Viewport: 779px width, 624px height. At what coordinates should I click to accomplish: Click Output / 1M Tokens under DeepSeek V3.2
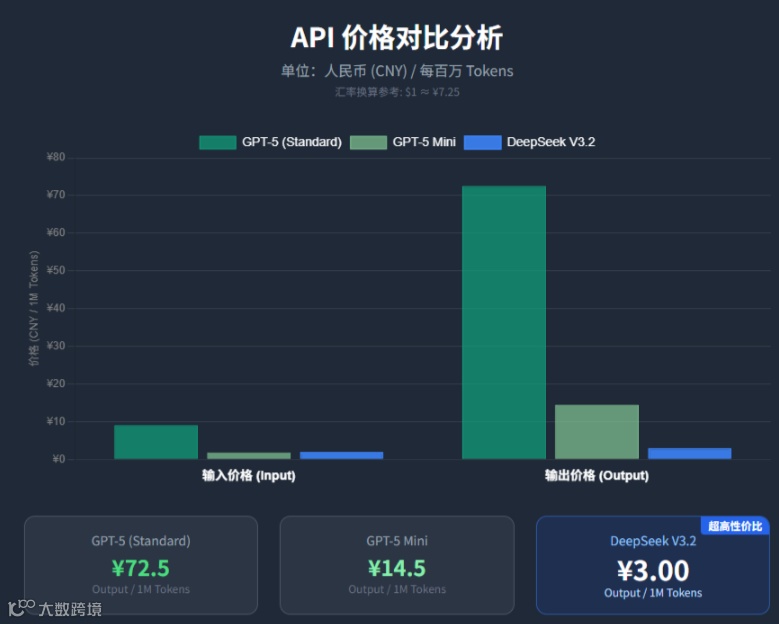(653, 593)
